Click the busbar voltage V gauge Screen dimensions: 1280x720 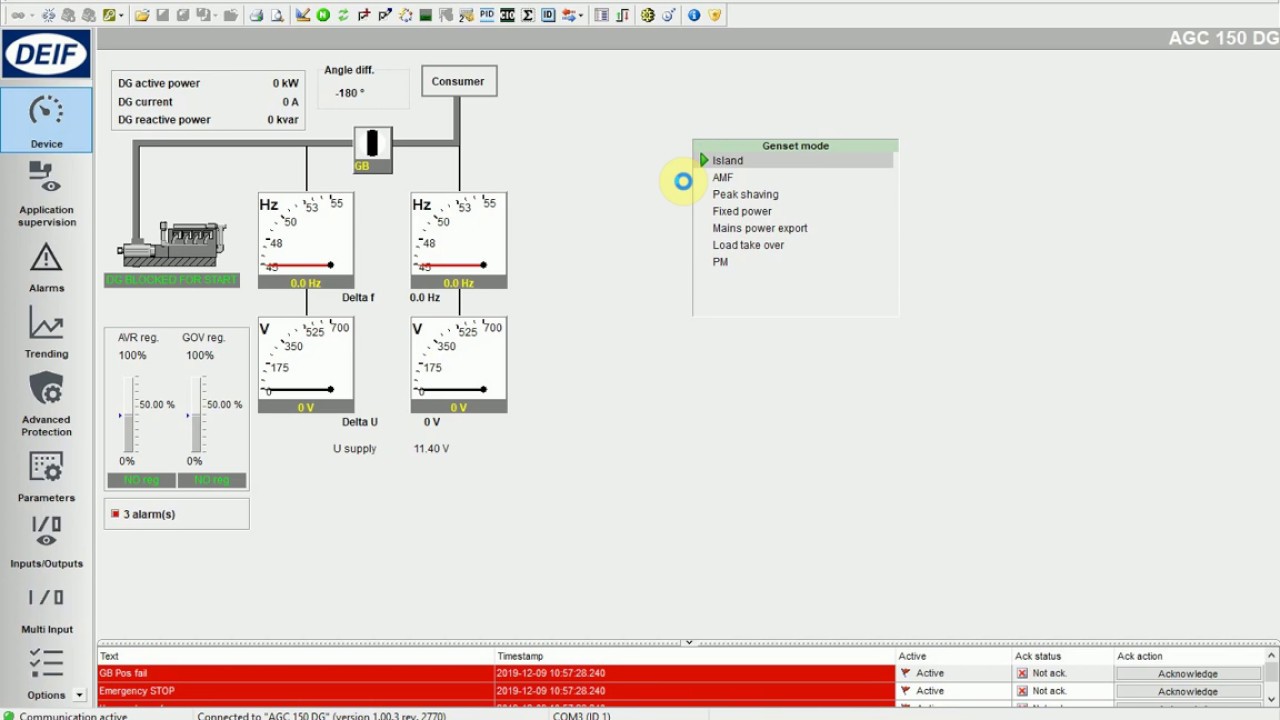(x=459, y=364)
